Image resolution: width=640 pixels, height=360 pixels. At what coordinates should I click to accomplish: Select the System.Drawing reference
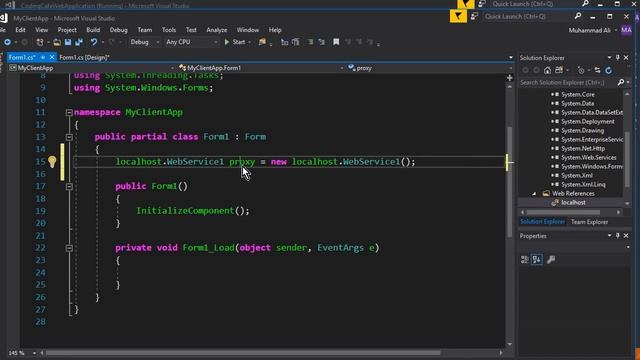(x=582, y=131)
